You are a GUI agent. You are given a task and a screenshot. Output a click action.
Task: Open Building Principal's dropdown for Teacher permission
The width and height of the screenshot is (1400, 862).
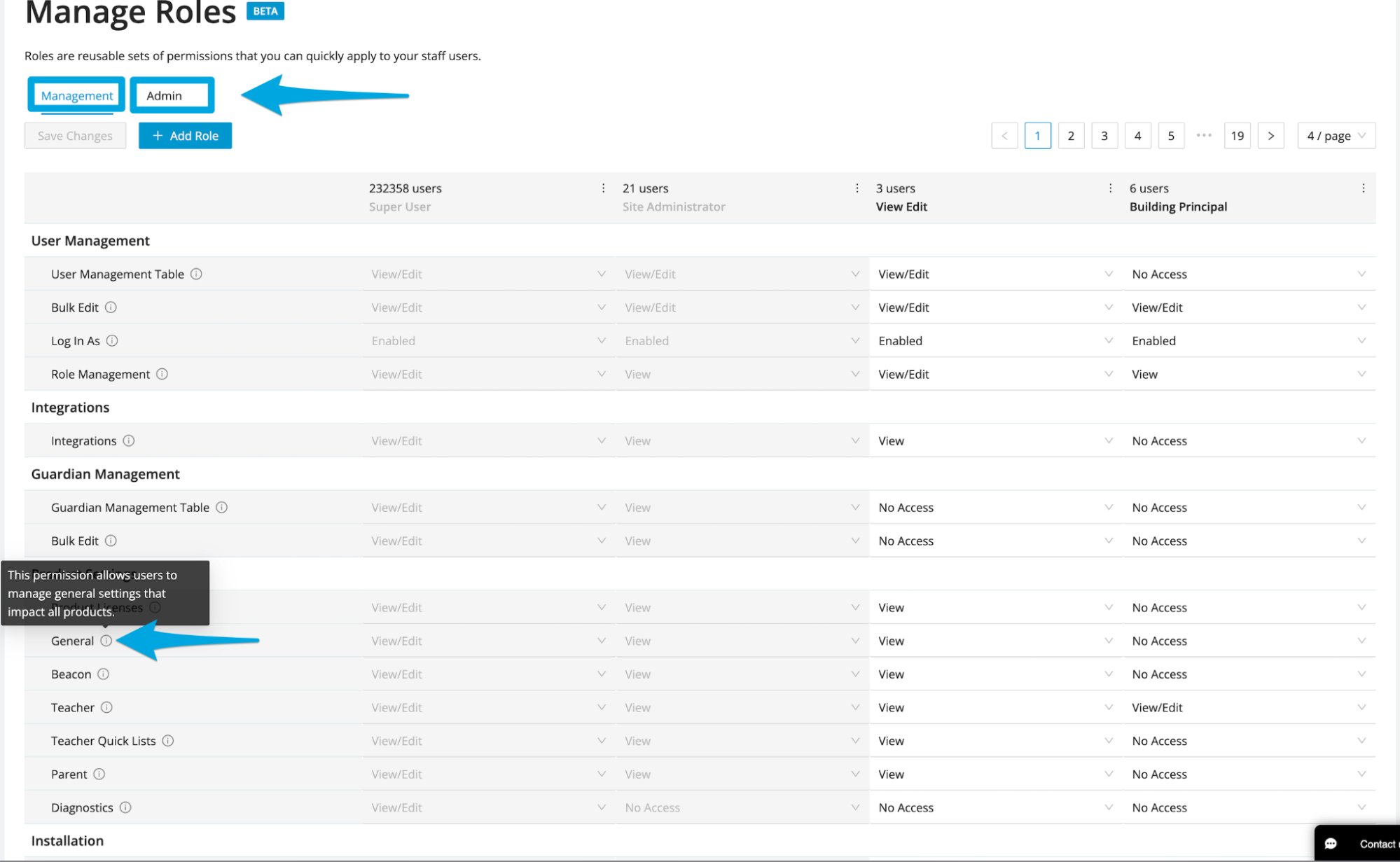pos(1361,707)
